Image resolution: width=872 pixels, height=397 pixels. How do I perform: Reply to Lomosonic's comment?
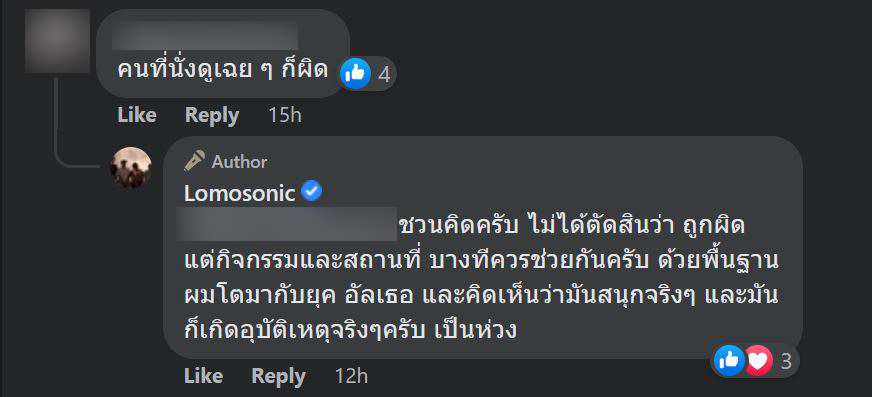[279, 376]
